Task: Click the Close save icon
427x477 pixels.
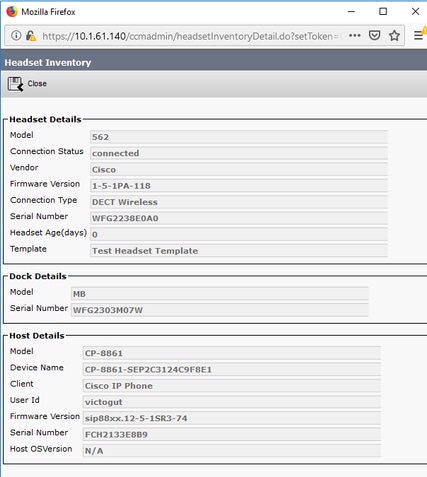Action: 15,84
